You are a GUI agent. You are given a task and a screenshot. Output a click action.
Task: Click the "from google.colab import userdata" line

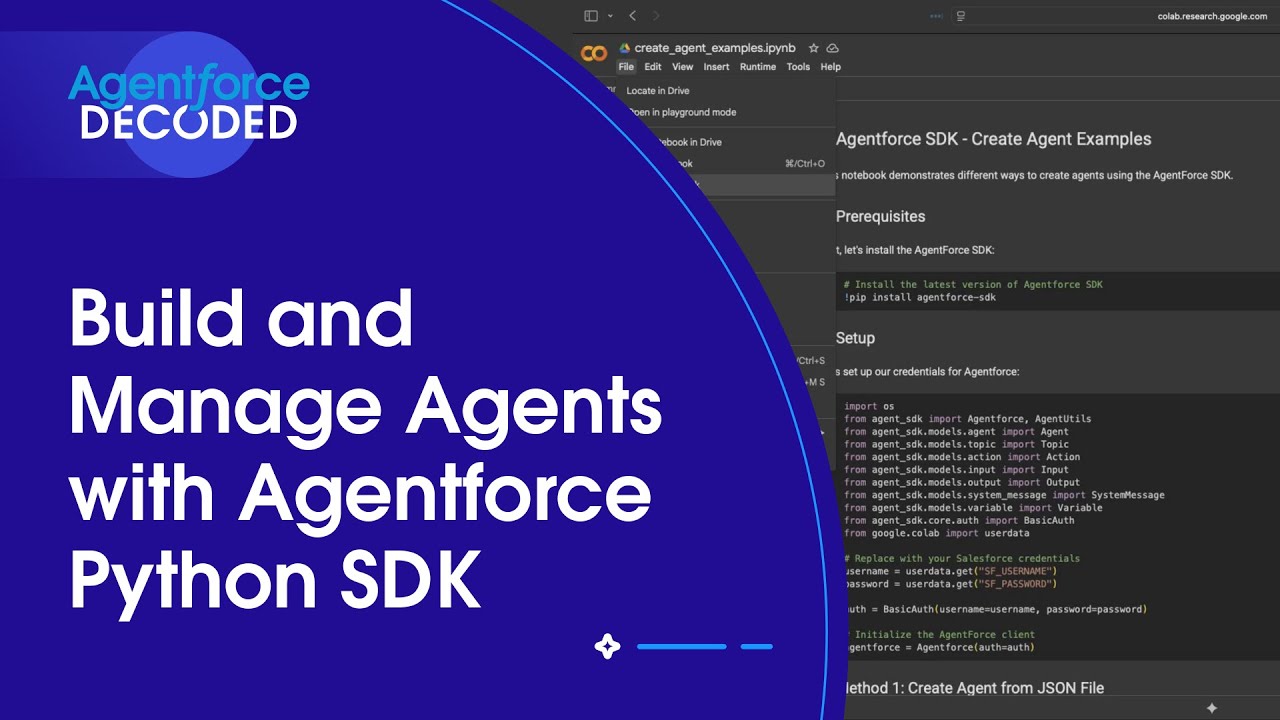click(x=937, y=533)
